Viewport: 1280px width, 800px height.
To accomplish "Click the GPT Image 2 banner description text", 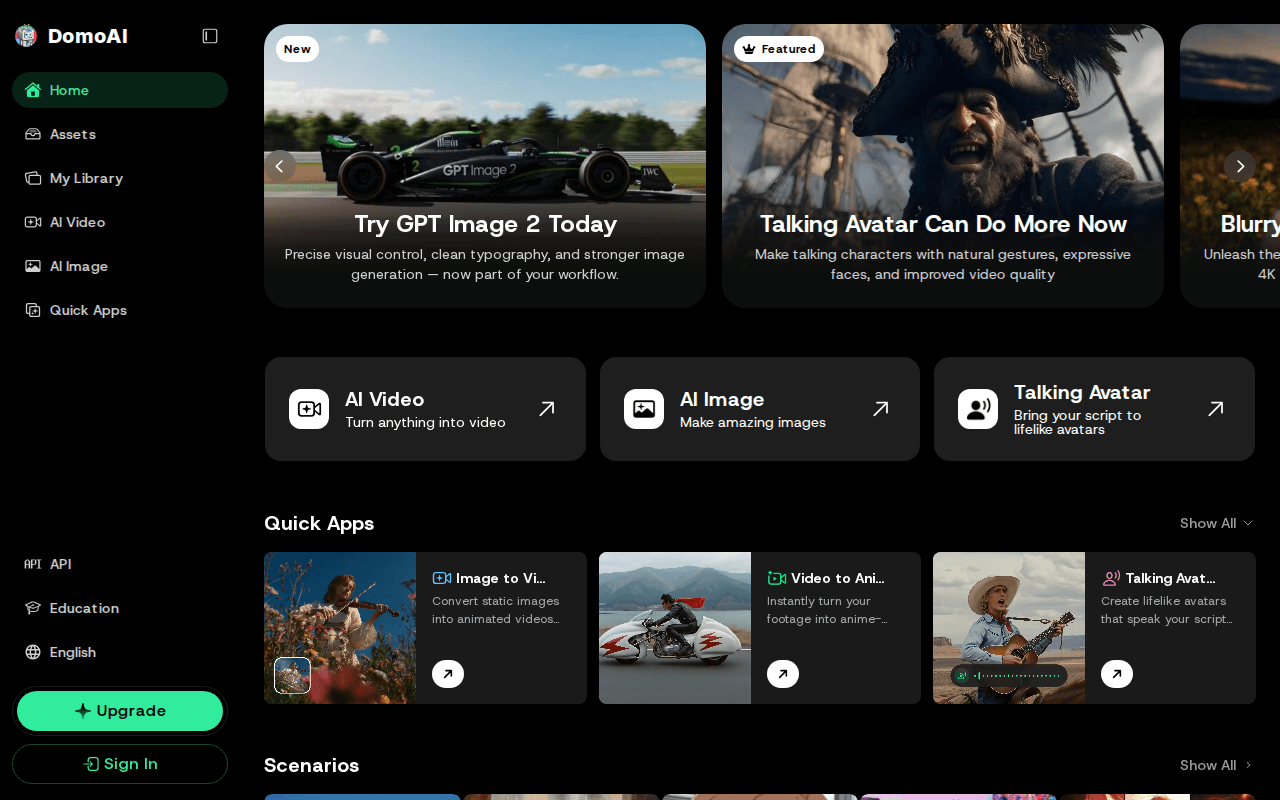I will pos(485,264).
